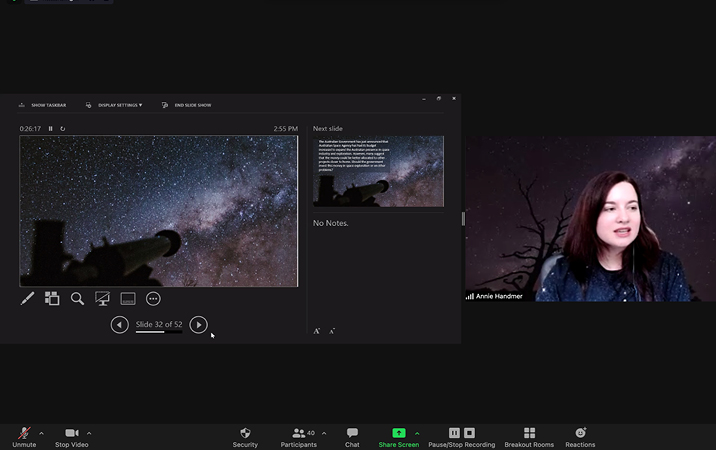The width and height of the screenshot is (716, 450).
Task: Click the current slide preview image
Action: [158, 211]
